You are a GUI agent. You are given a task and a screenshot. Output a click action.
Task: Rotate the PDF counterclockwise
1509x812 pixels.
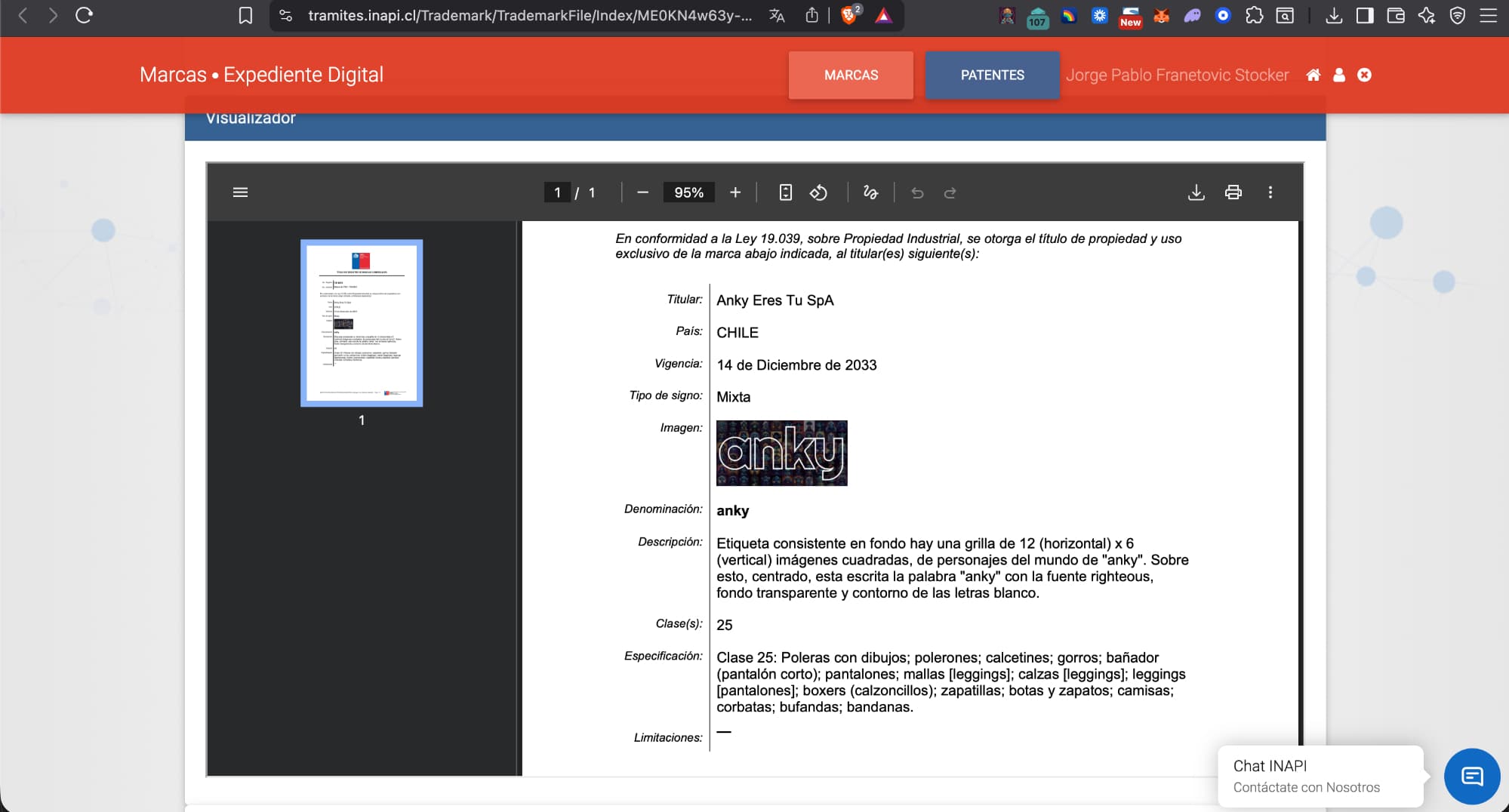(x=818, y=192)
